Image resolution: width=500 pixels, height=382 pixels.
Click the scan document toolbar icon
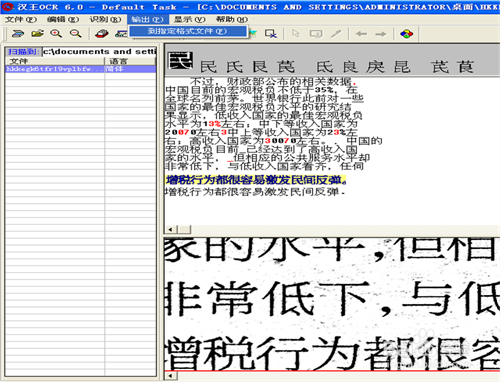[x=18, y=34]
